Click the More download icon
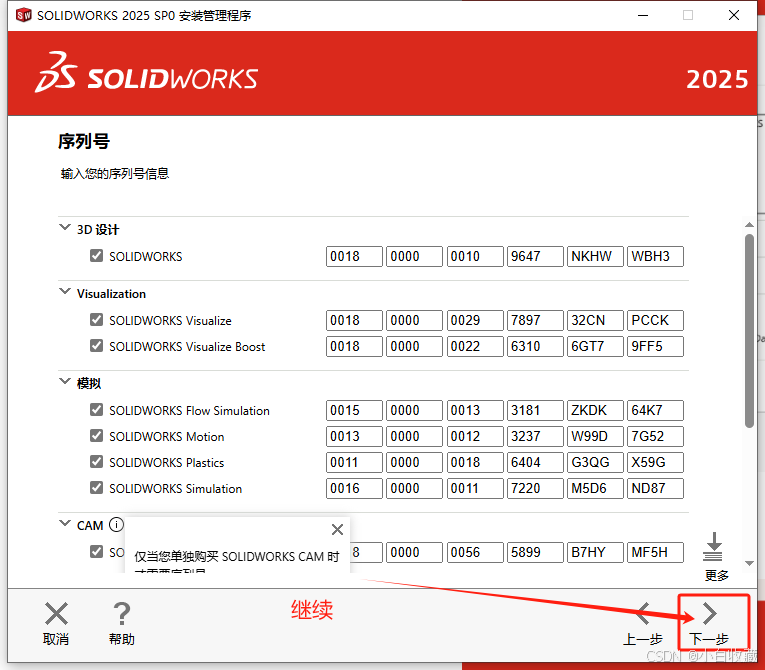 pyautogui.click(x=713, y=547)
